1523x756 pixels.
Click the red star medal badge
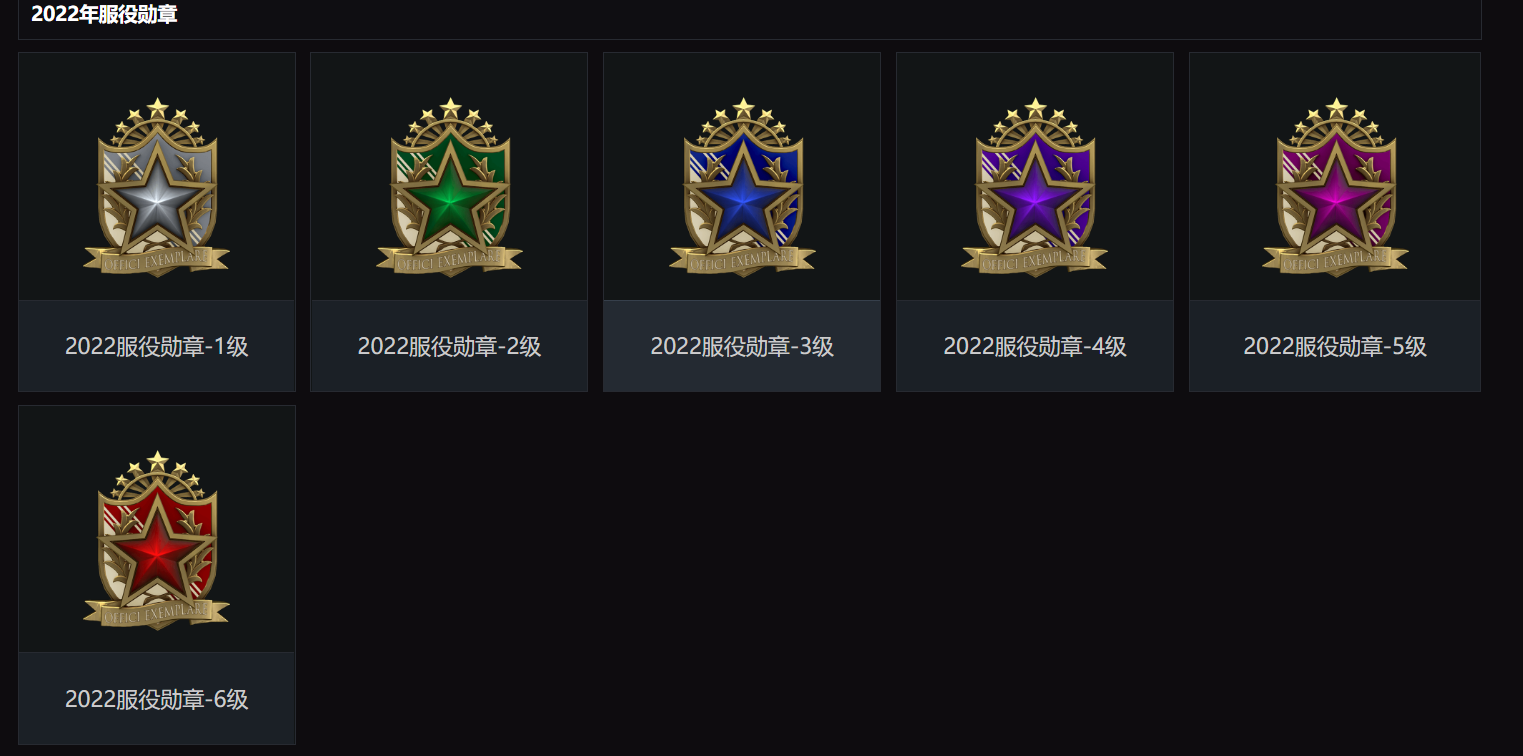click(x=157, y=540)
